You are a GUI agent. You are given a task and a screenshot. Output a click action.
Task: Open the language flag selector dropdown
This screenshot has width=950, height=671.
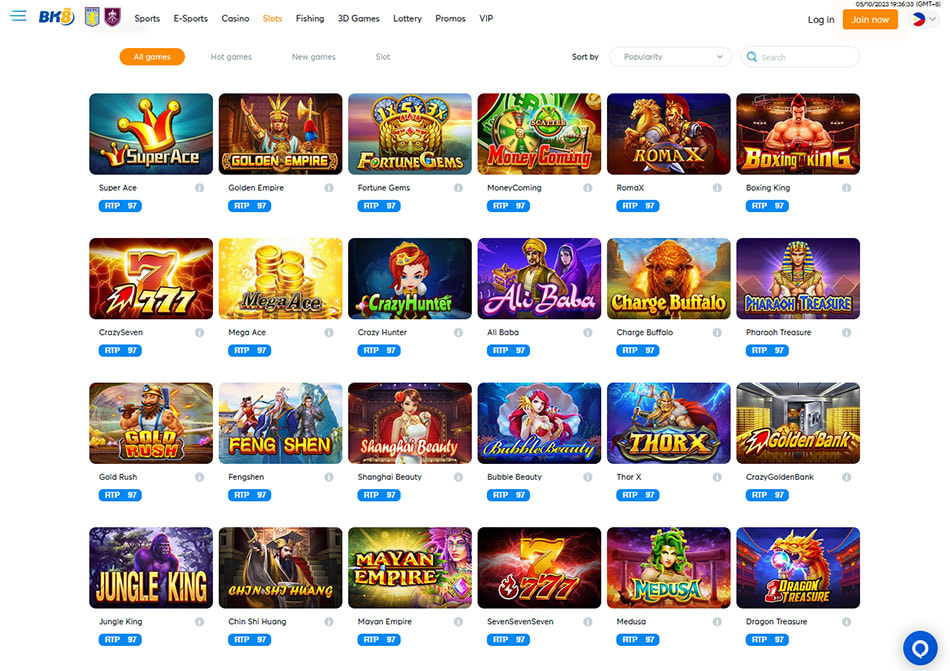coord(925,19)
